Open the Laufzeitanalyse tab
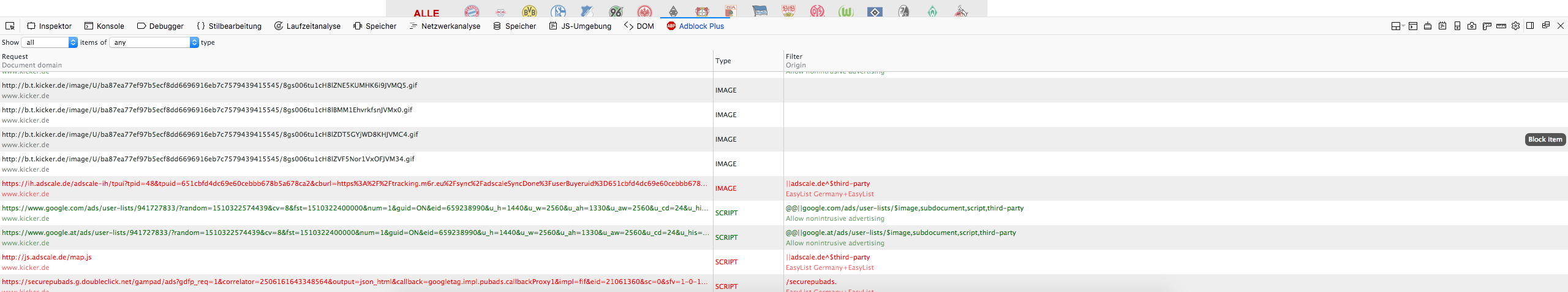 [x=307, y=26]
